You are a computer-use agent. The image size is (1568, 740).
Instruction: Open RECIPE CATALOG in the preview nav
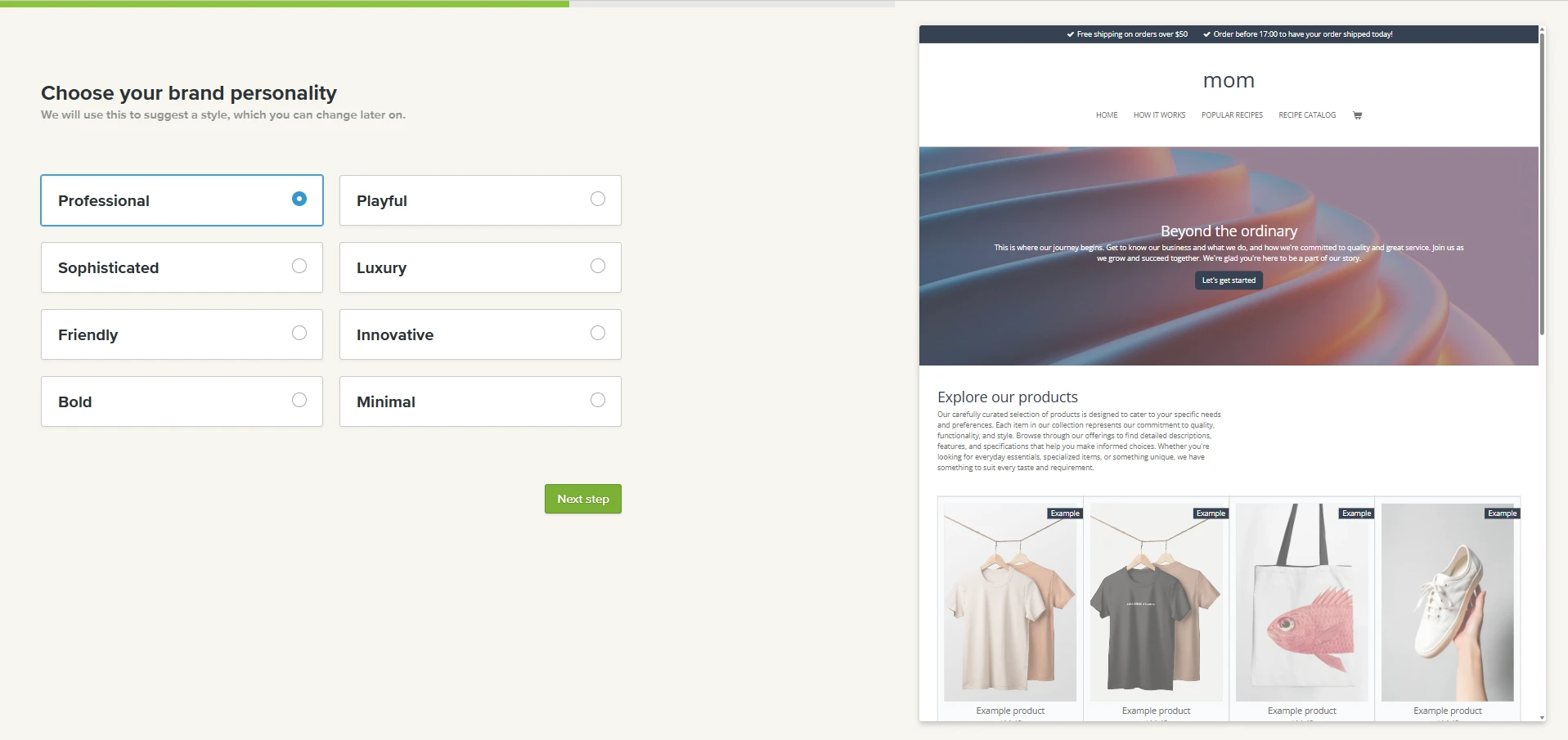pos(1307,115)
